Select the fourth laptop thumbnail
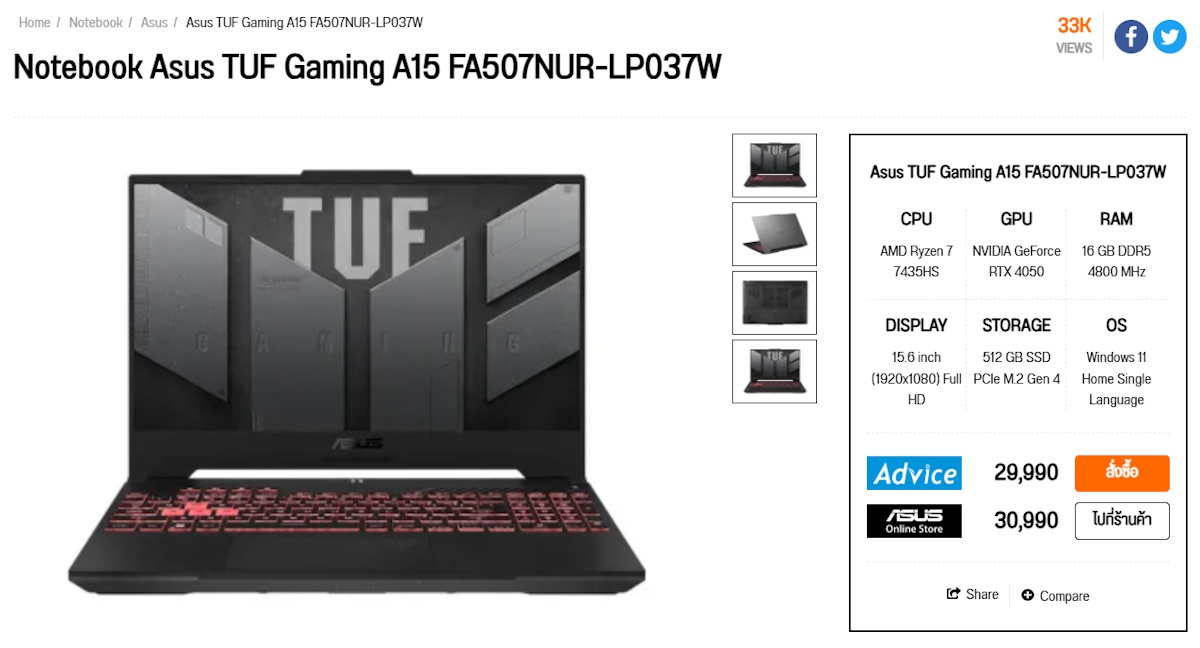This screenshot has height=648, width=1200. tap(774, 371)
